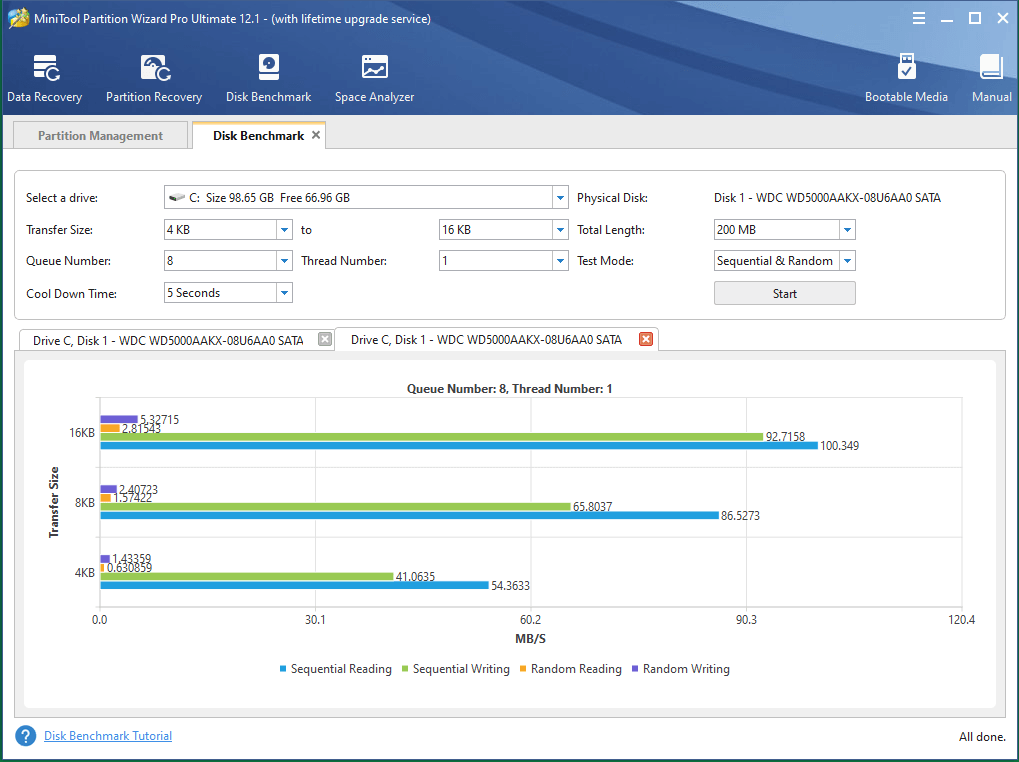Open the 4 KB transfer size dropdown

285,229
